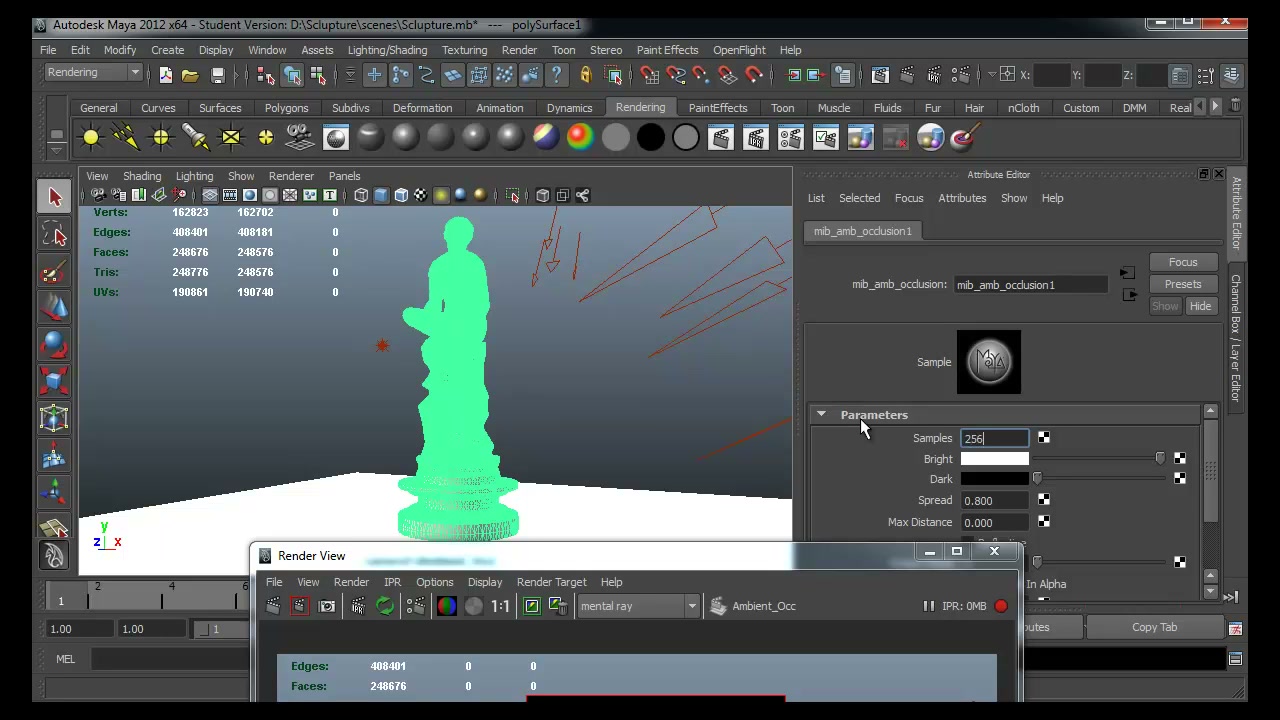
Task: Create a spot light from shelf
Action: pyautogui.click(x=195, y=138)
